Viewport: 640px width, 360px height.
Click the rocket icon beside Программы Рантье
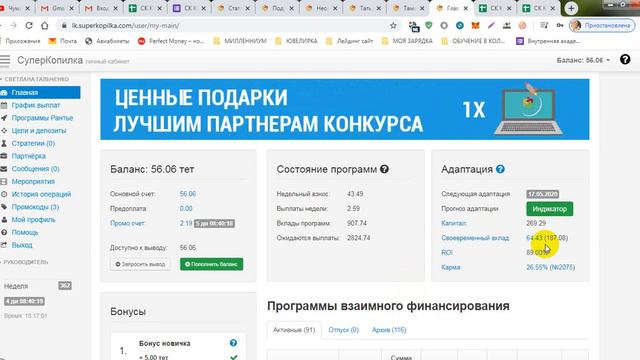tap(4, 118)
